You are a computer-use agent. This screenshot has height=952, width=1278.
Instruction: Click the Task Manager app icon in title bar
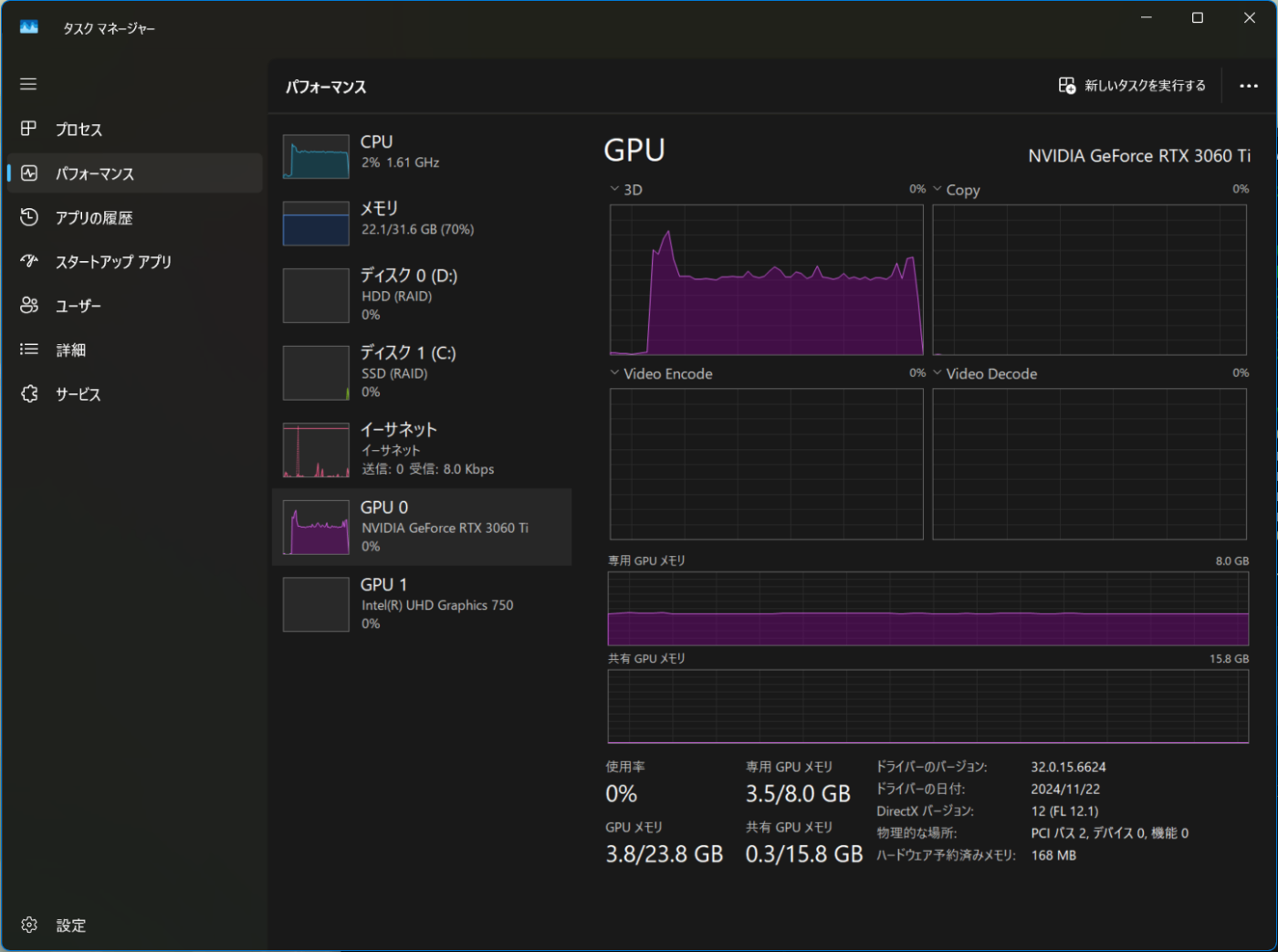pos(29,27)
